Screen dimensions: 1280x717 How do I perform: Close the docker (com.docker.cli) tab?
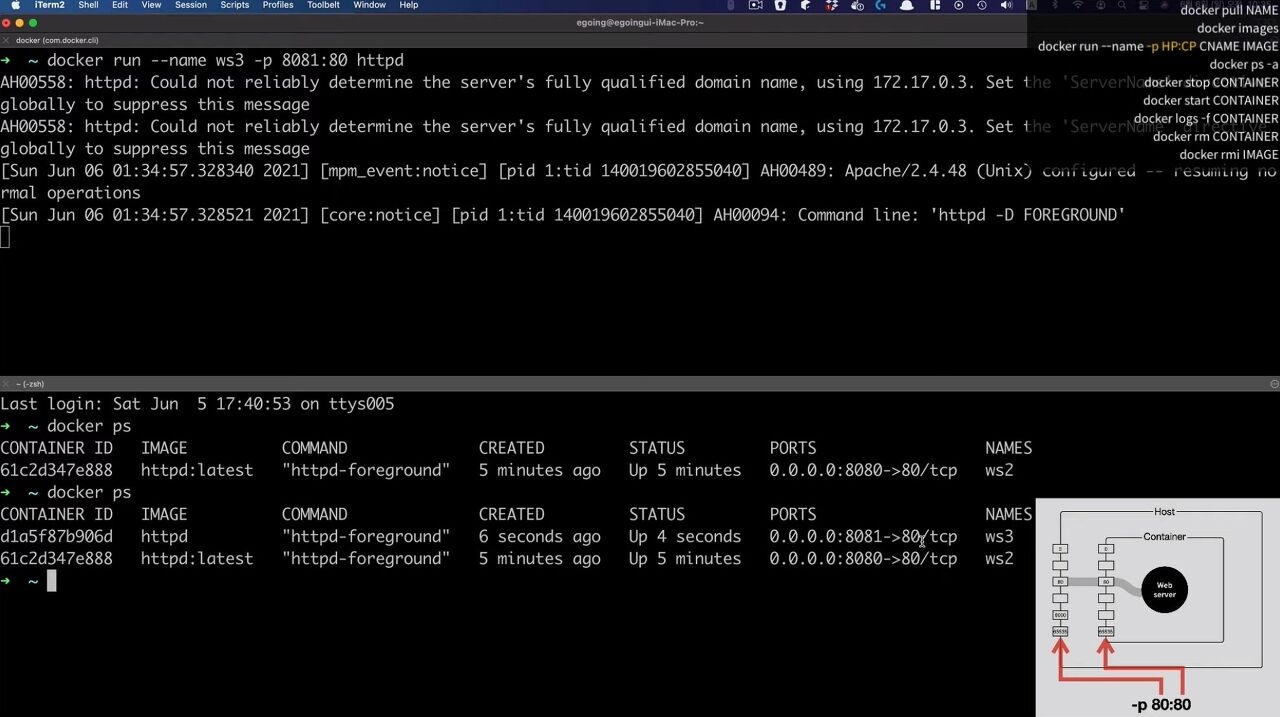click(x=7, y=40)
